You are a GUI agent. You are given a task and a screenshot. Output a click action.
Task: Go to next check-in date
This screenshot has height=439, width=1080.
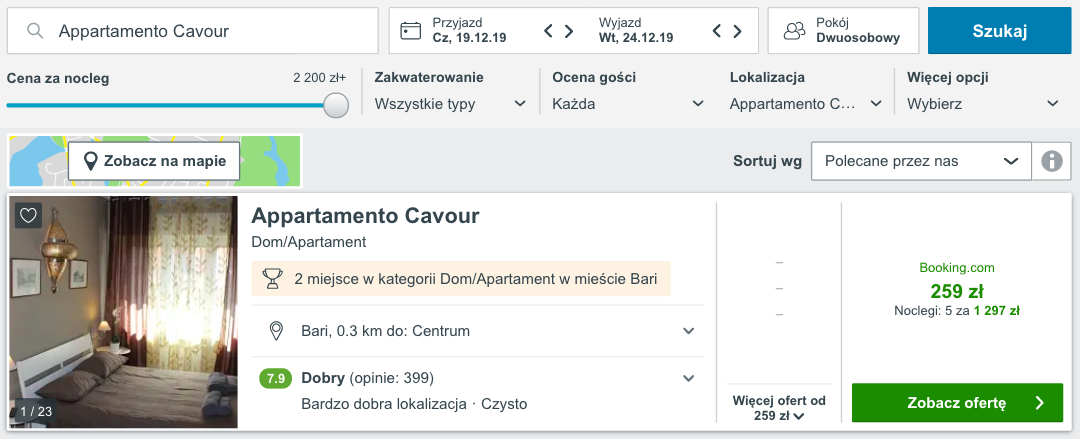pos(569,31)
